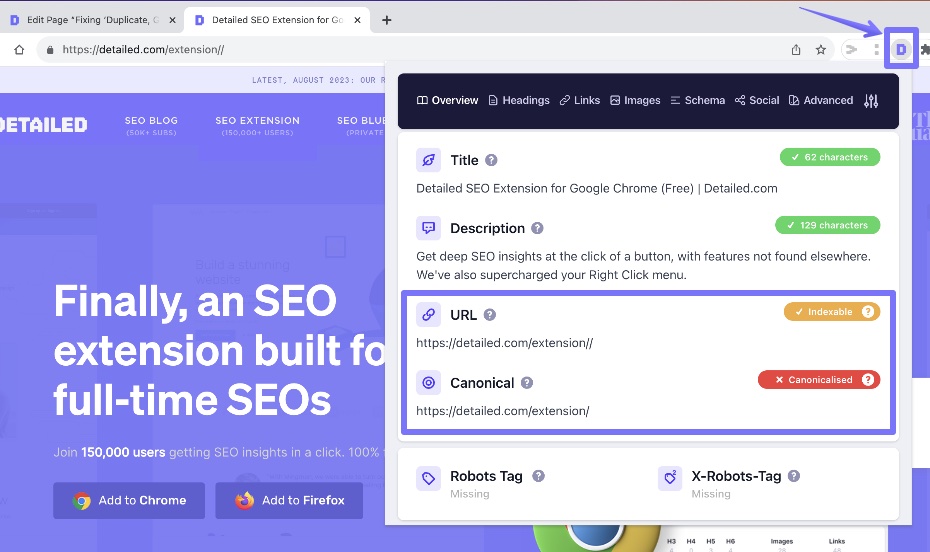Click the Title planet icon

(428, 160)
